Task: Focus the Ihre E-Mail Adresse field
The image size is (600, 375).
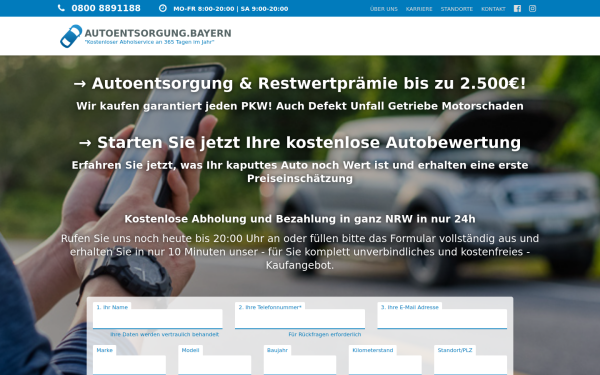Action: (442, 319)
